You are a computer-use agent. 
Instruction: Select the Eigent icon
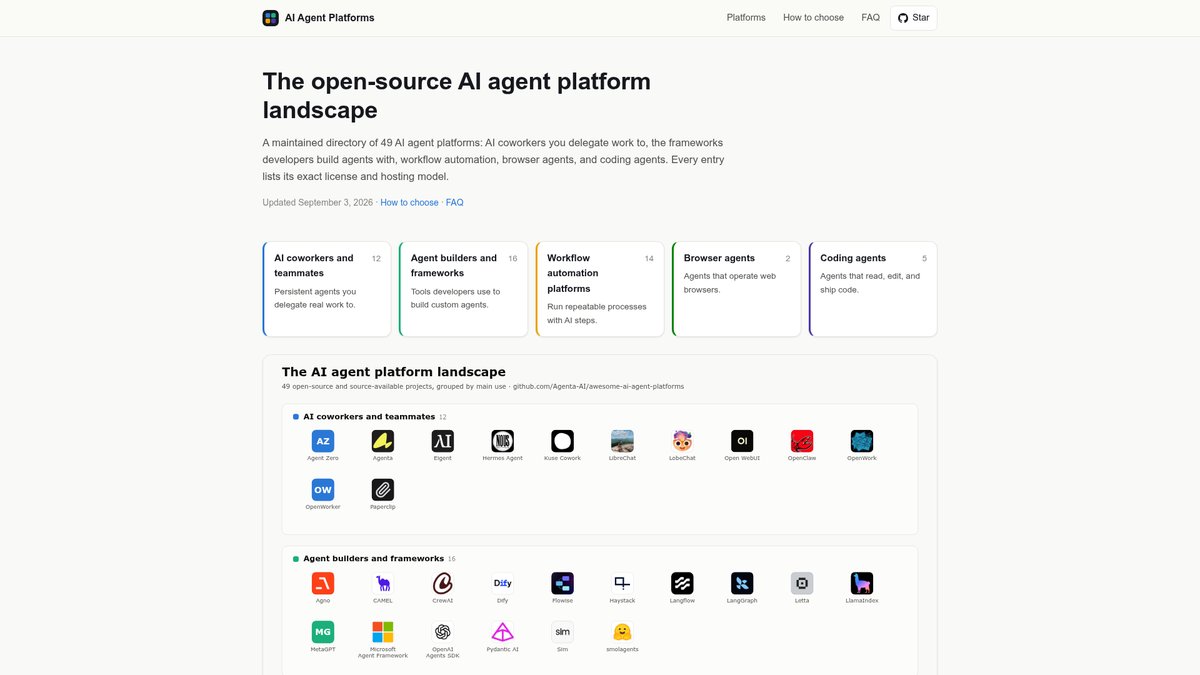point(443,441)
